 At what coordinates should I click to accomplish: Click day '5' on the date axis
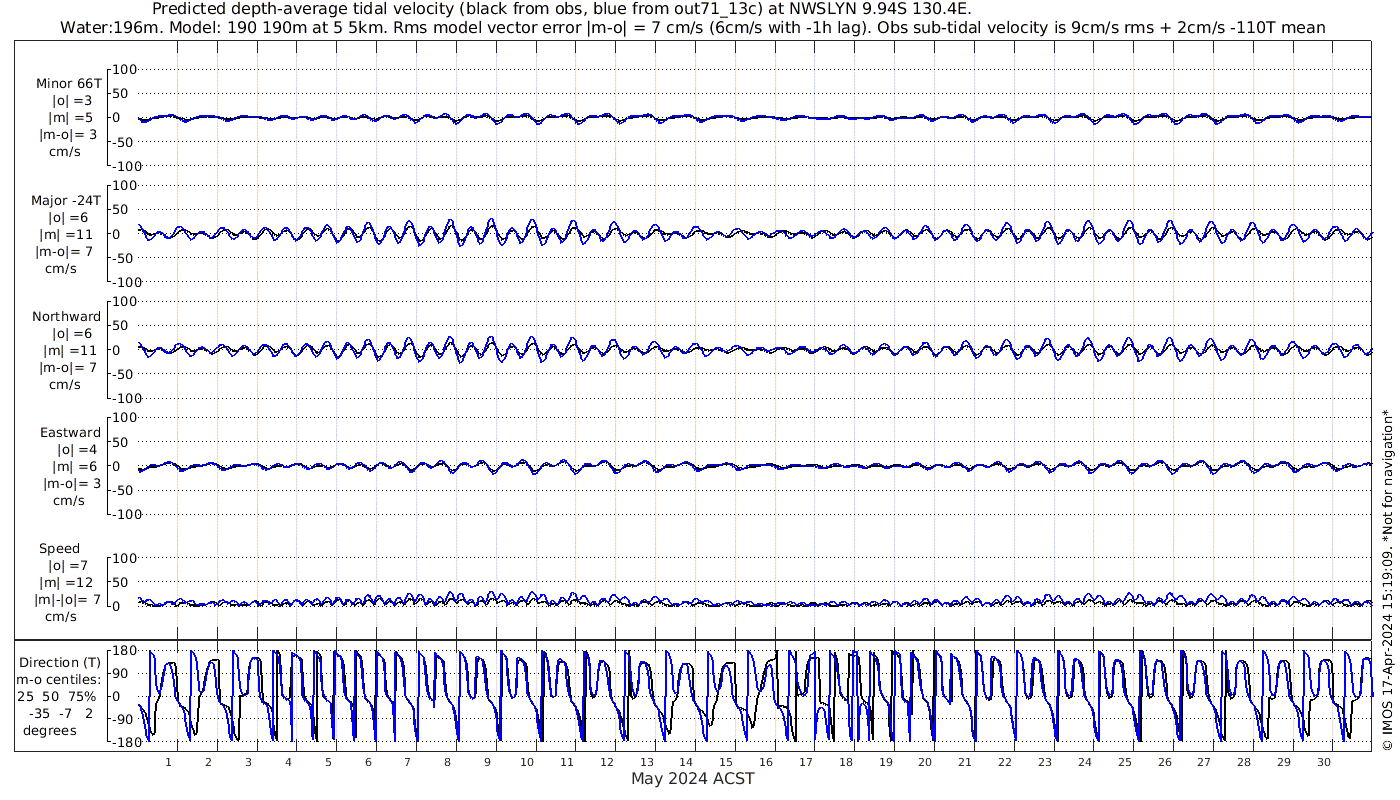pos(327,762)
